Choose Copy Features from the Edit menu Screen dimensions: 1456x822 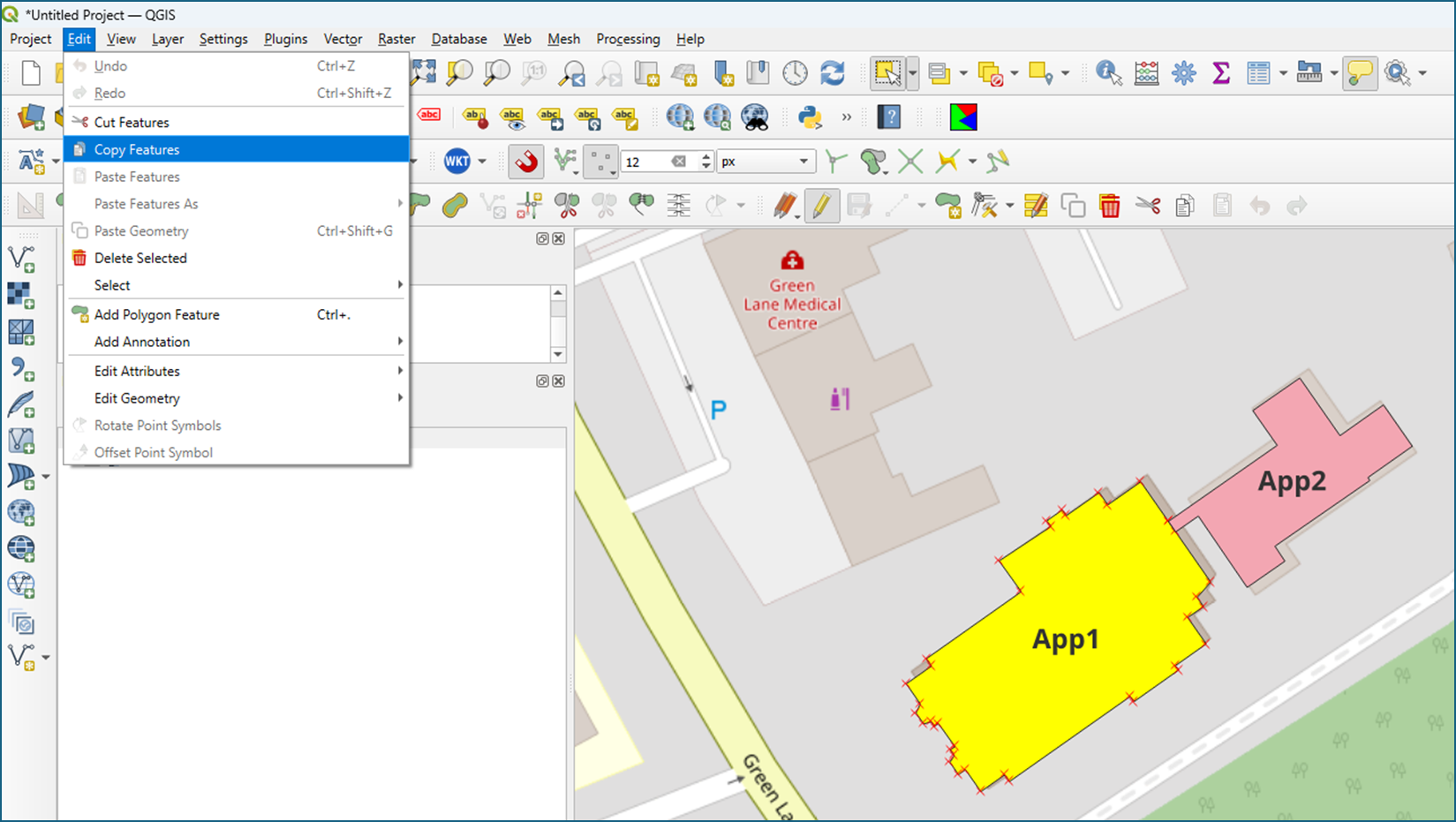tap(237, 149)
